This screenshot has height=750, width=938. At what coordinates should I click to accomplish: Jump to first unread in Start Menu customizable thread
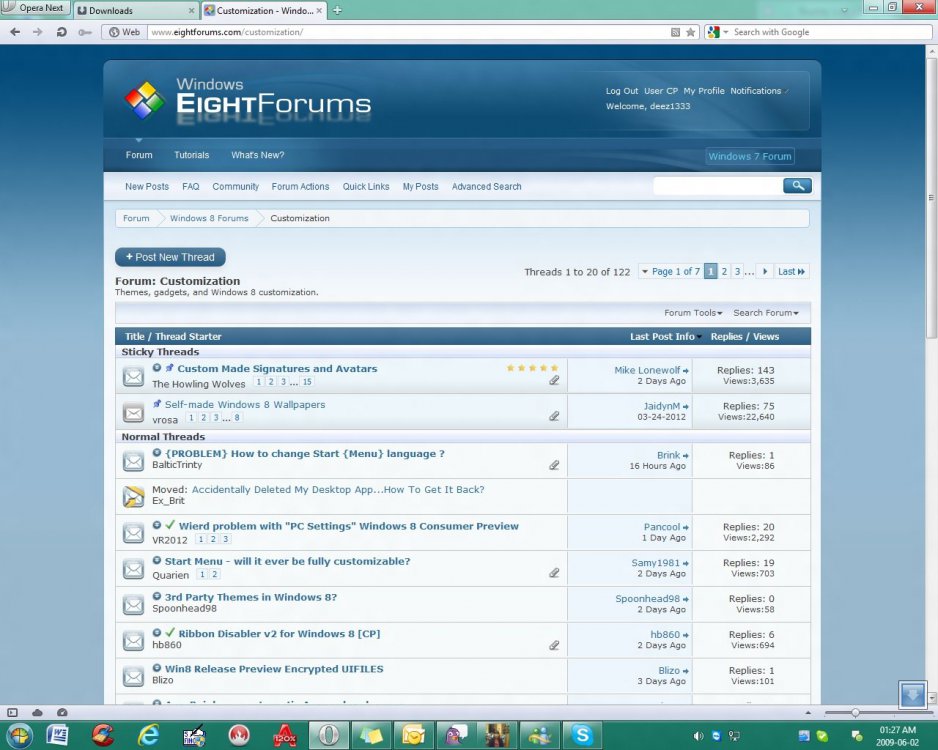coord(157,560)
